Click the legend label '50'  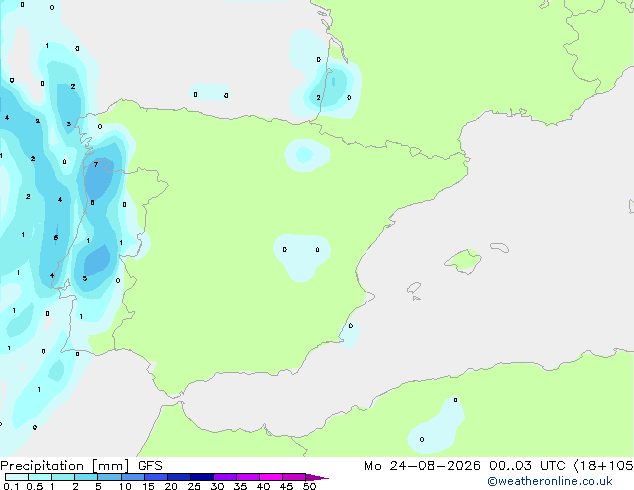point(309,486)
